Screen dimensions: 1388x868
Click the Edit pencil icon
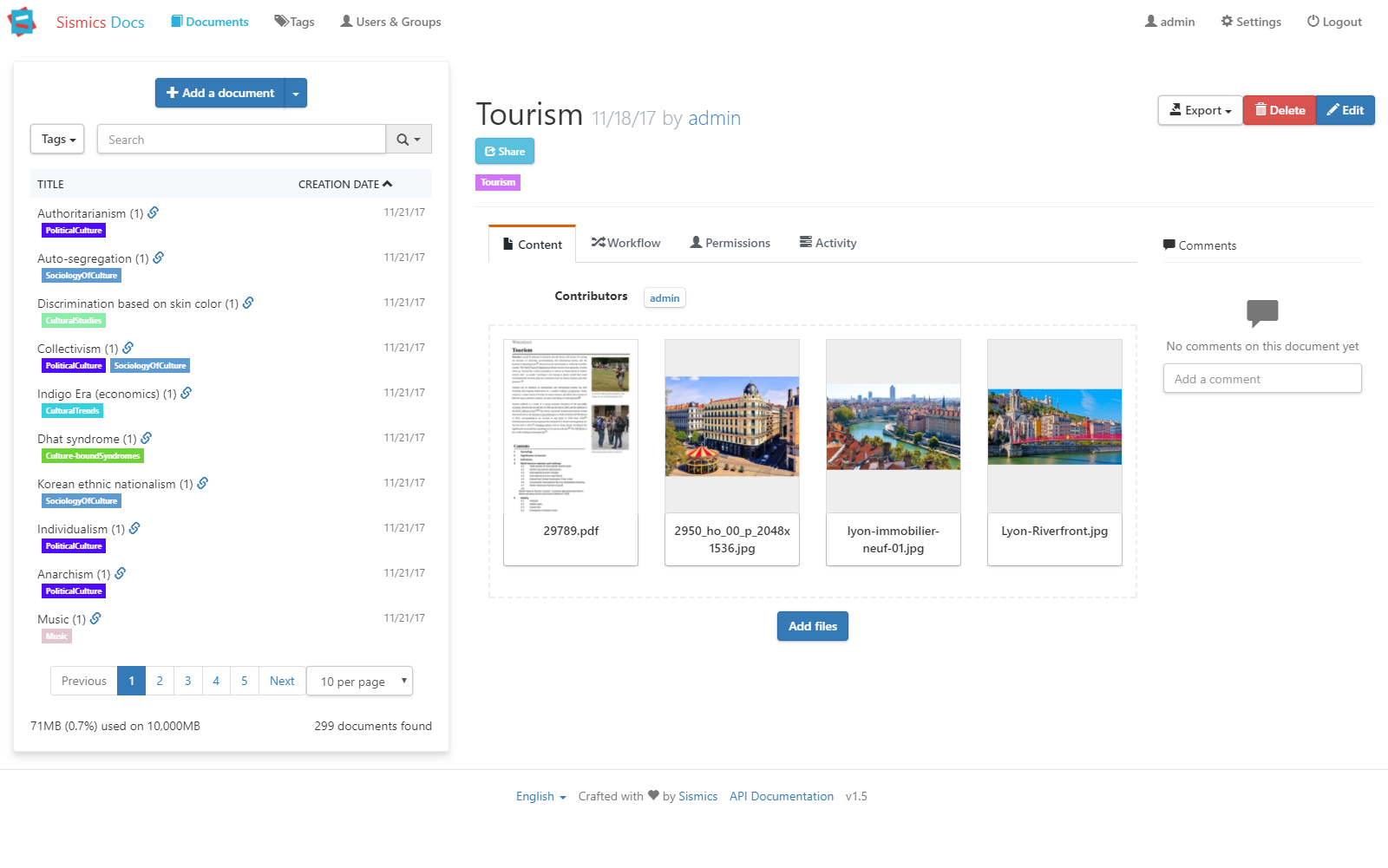point(1332,110)
